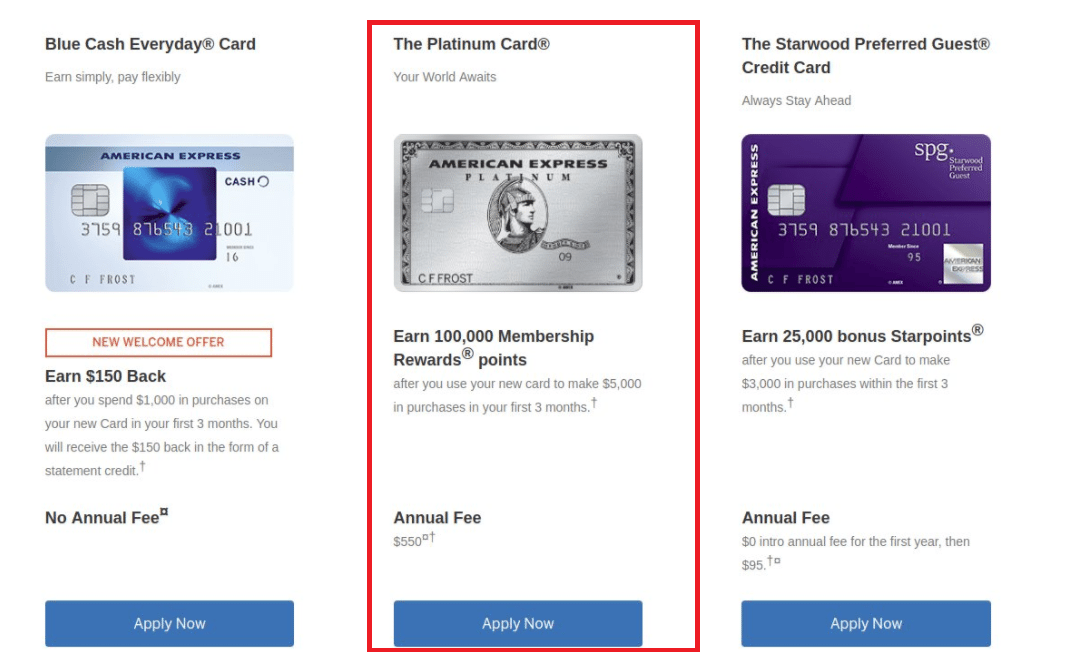Click the footnote symbols after the $95 fee
The width and height of the screenshot is (1082, 652).
(x=774, y=562)
